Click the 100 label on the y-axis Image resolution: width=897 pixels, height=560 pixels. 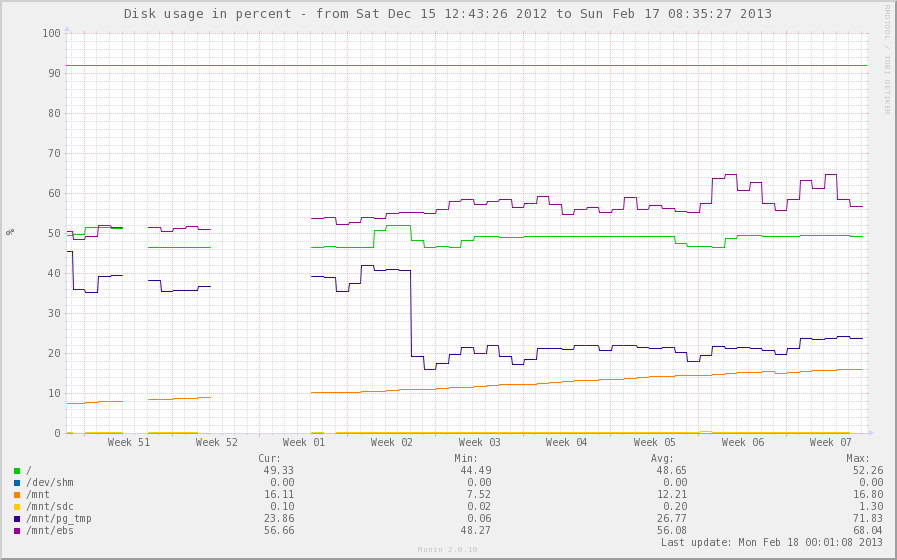[x=51, y=33]
